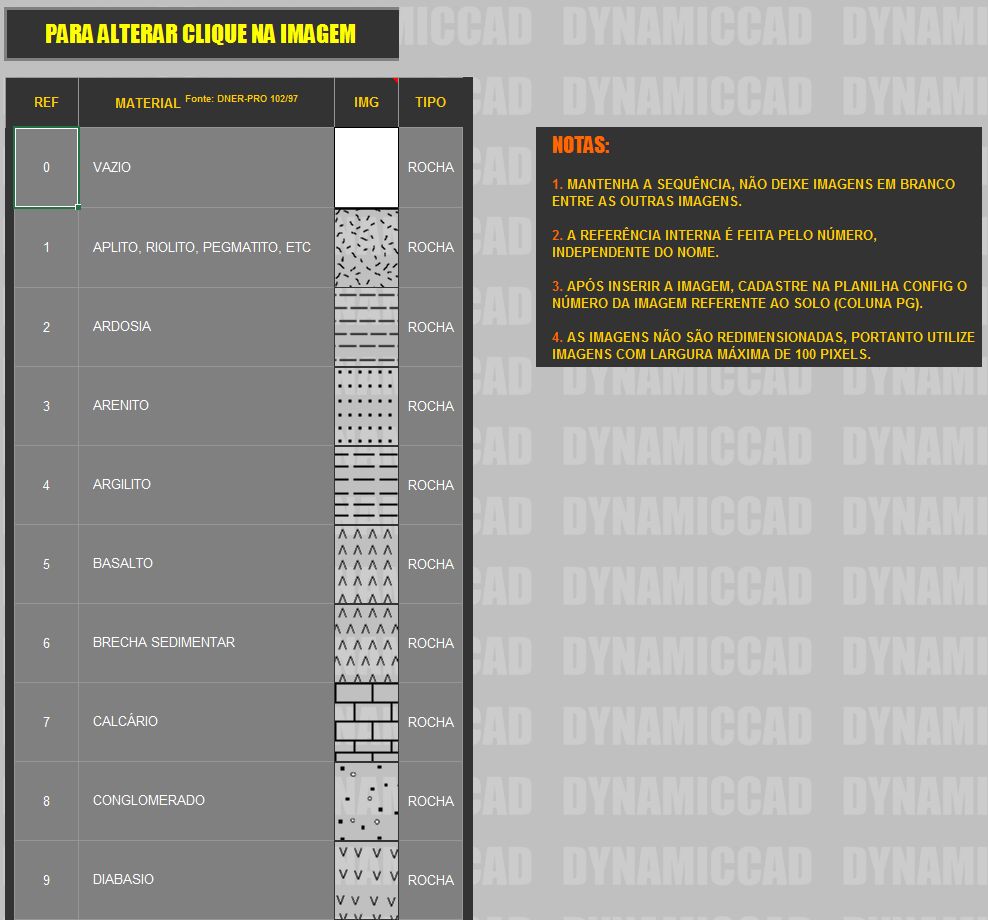
Task: Select REF cell number 8
Action: tap(46, 801)
